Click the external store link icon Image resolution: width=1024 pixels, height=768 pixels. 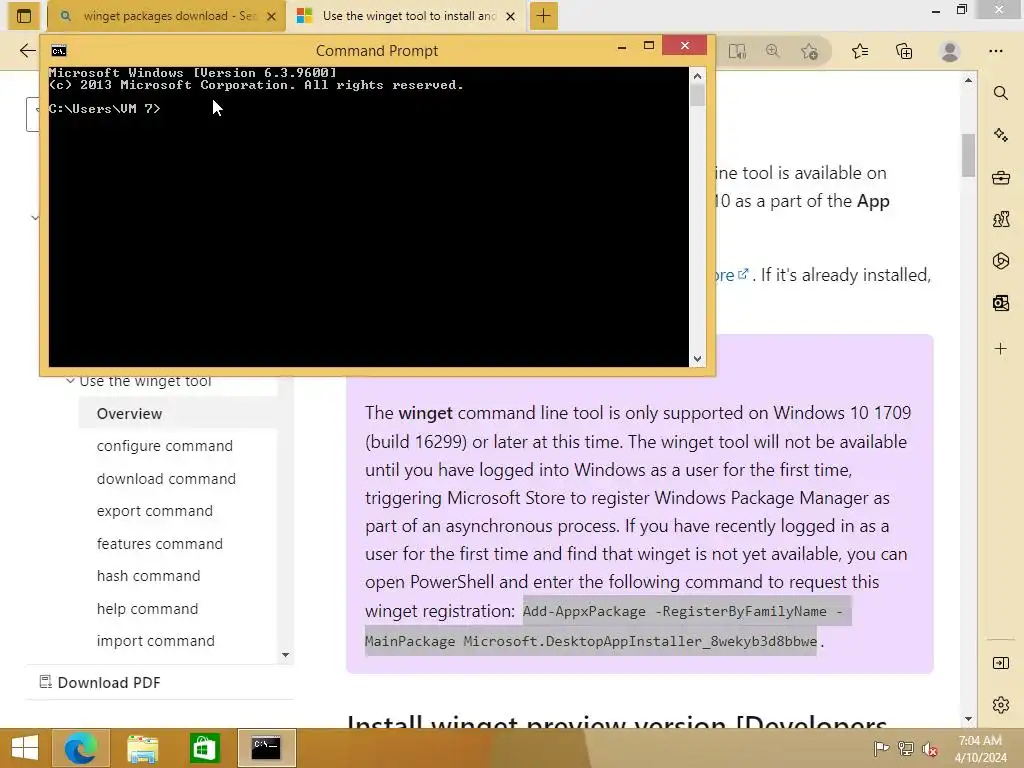[743, 274]
